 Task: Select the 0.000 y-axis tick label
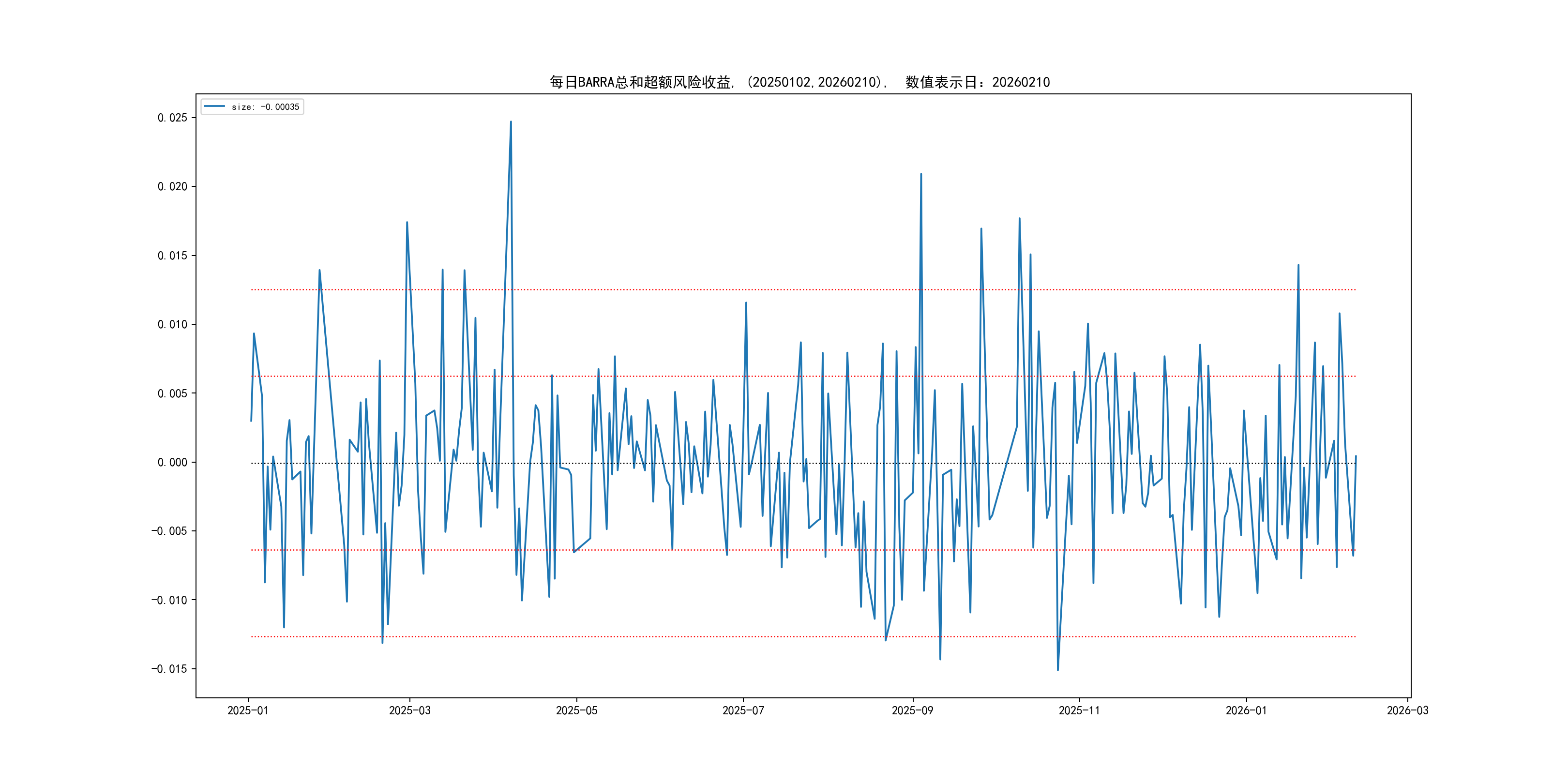tap(172, 463)
